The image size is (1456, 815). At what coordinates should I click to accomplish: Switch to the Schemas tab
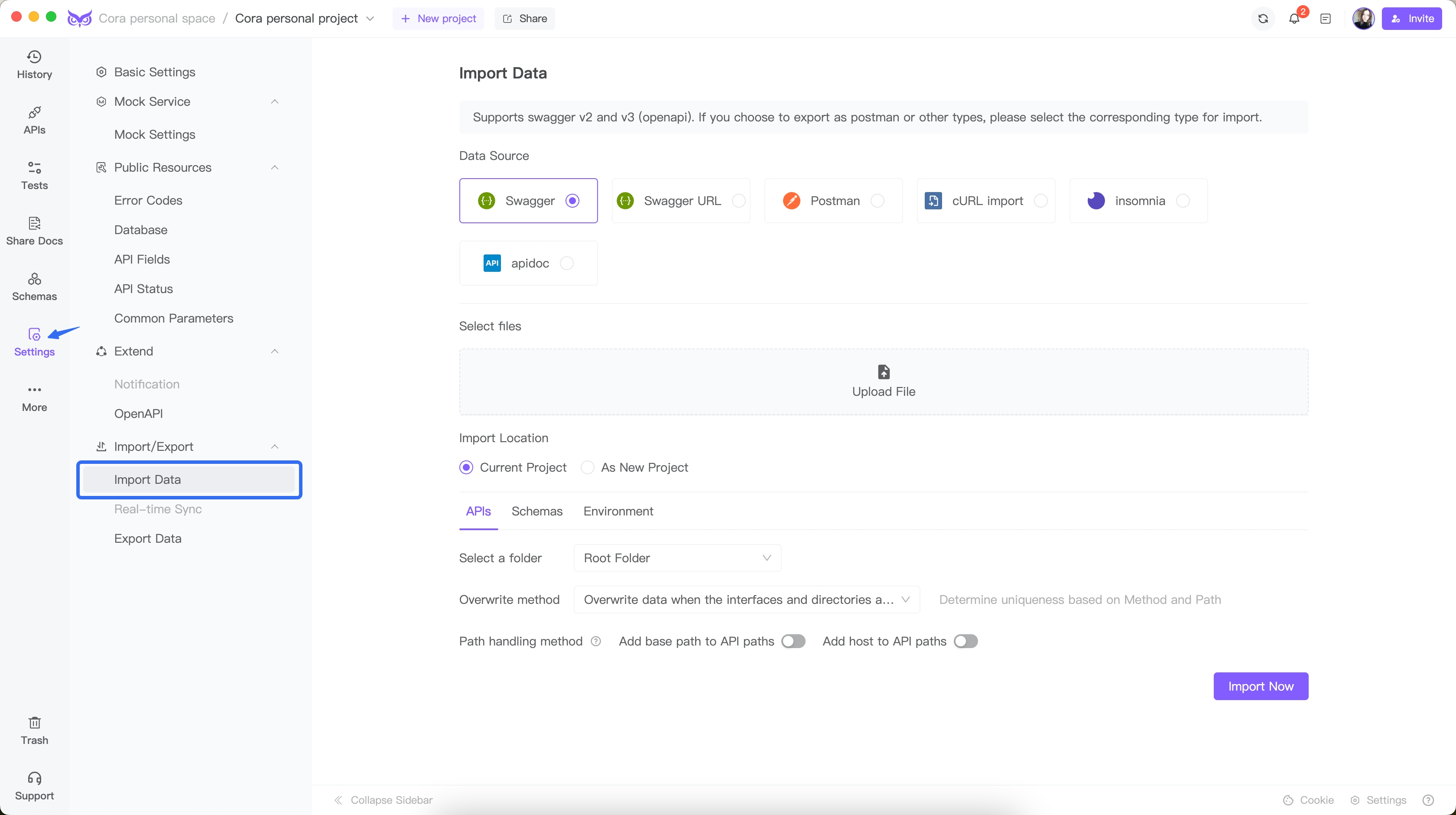pos(537,511)
